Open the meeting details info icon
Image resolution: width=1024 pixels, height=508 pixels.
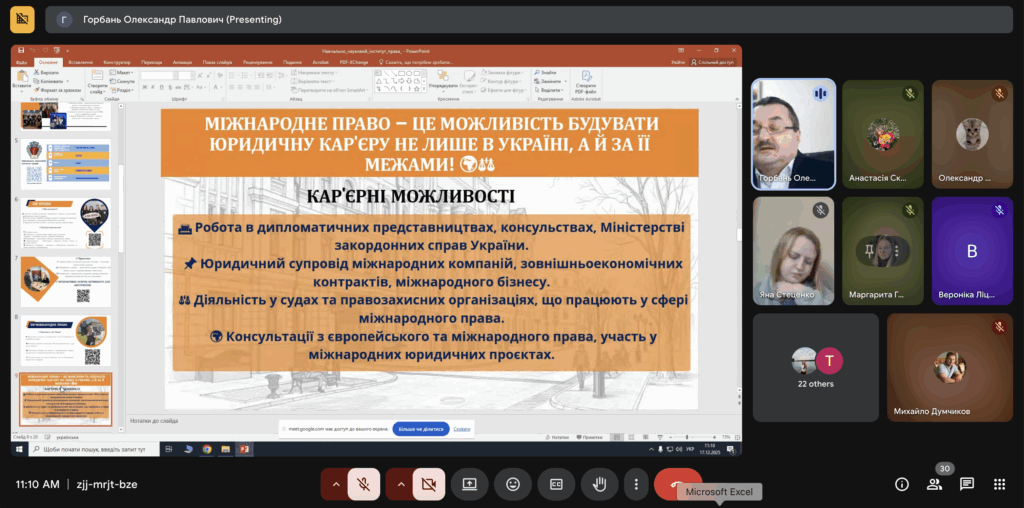click(901, 484)
